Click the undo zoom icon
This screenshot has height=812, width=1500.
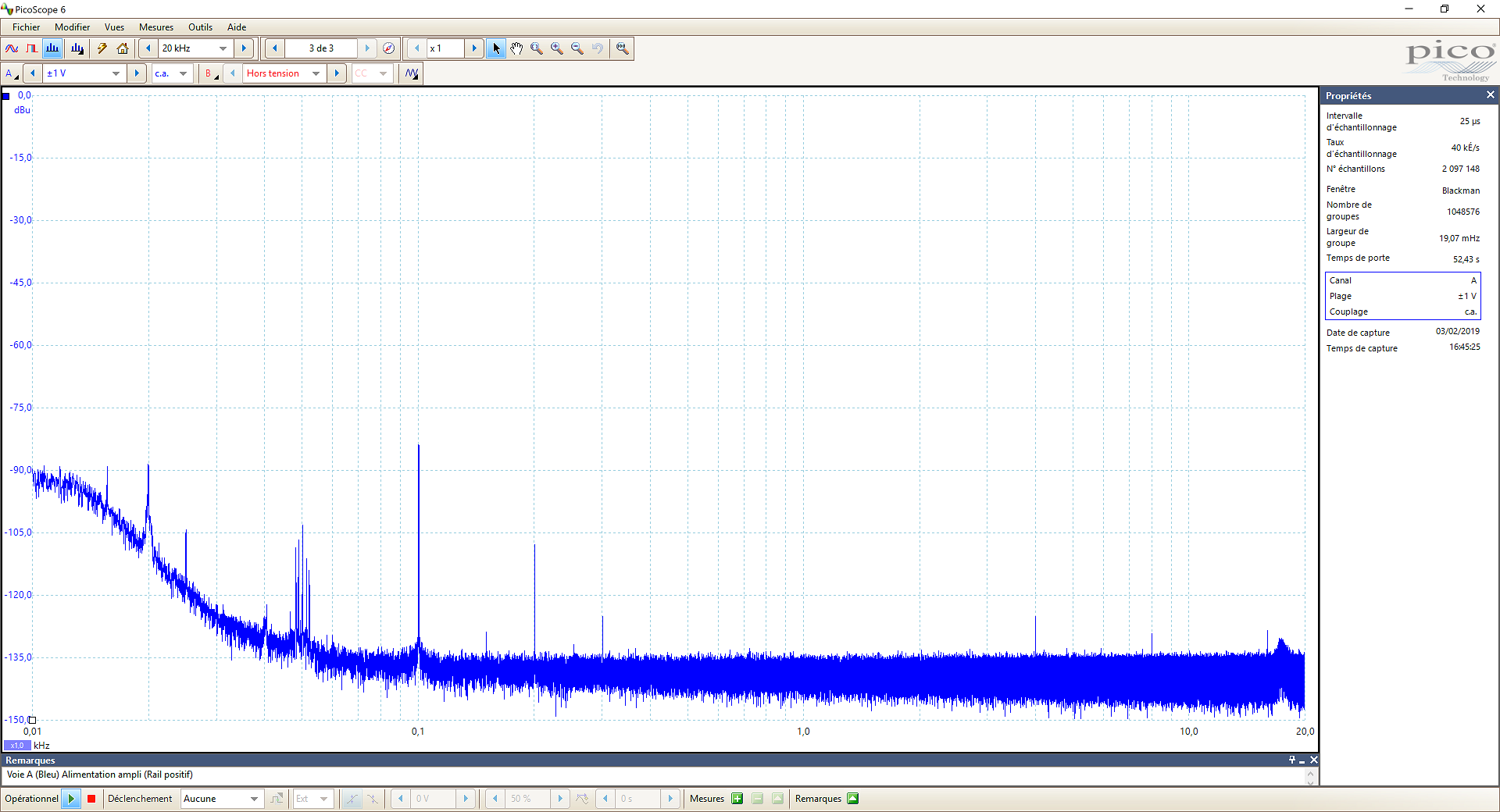click(598, 48)
